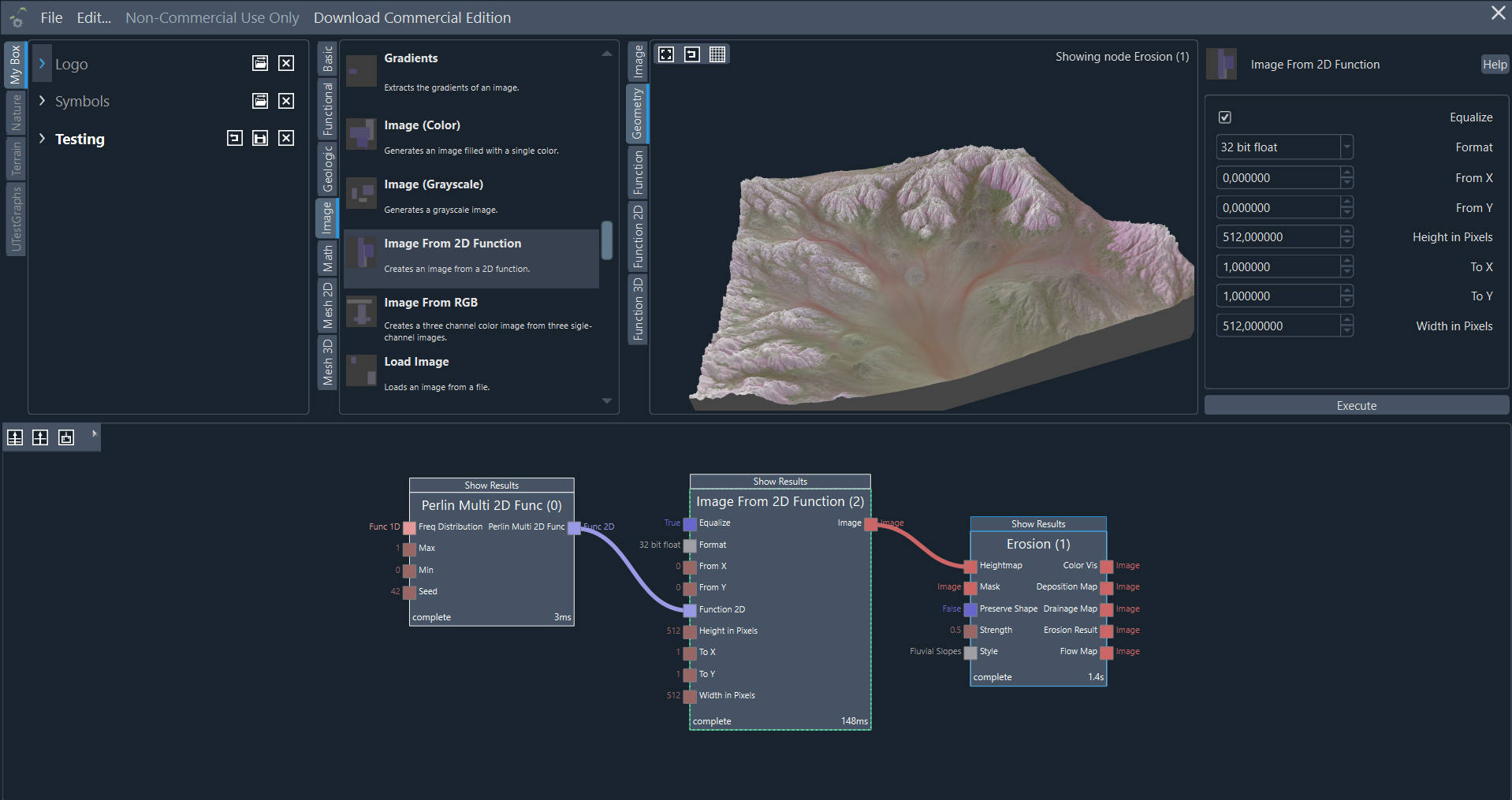Expand the Symbols group in My Box

point(42,101)
